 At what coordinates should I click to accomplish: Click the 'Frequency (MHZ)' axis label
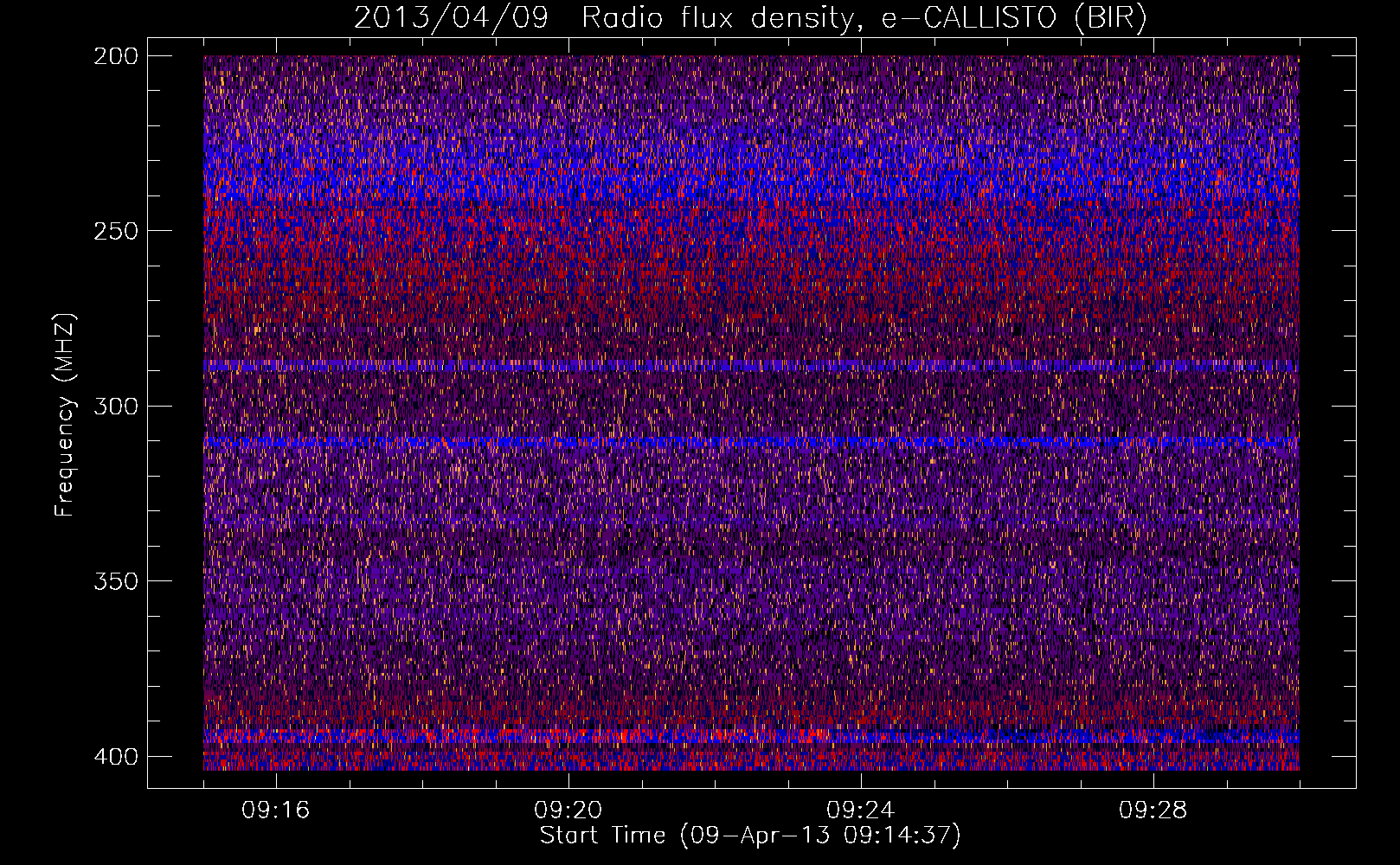(65, 414)
